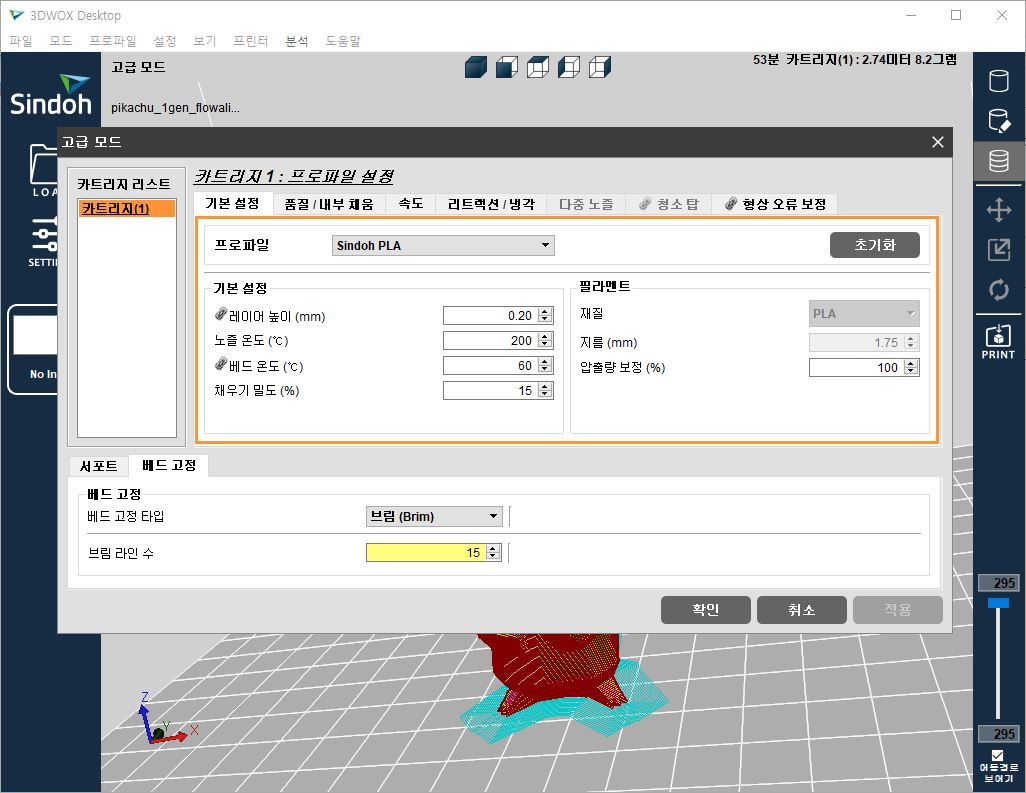Click the PRINT icon in right sidebar
Screen dimensions: 1026x793
(998, 342)
